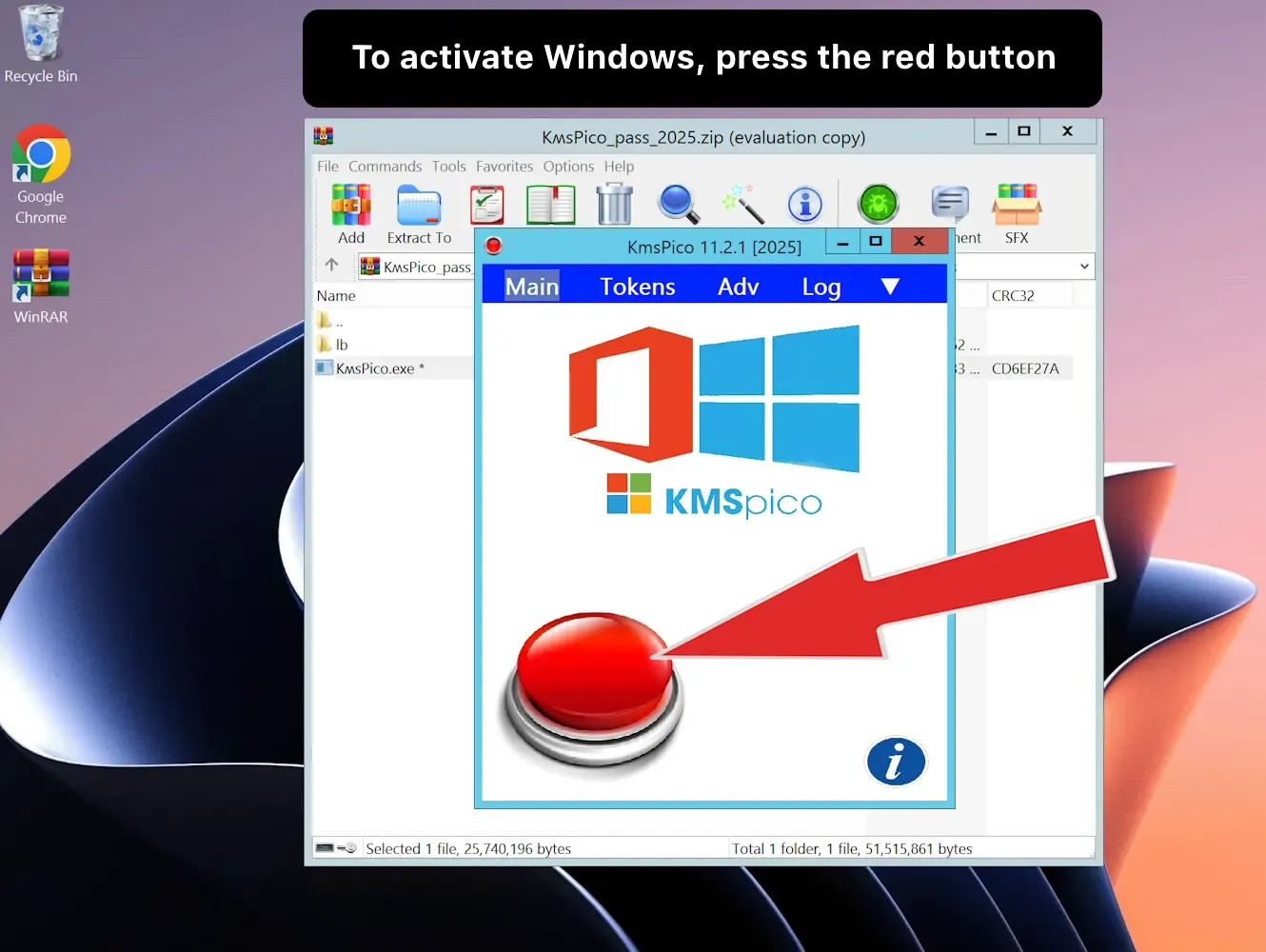This screenshot has width=1266, height=952.
Task: Expand the lb folder in the file list
Action: [343, 344]
